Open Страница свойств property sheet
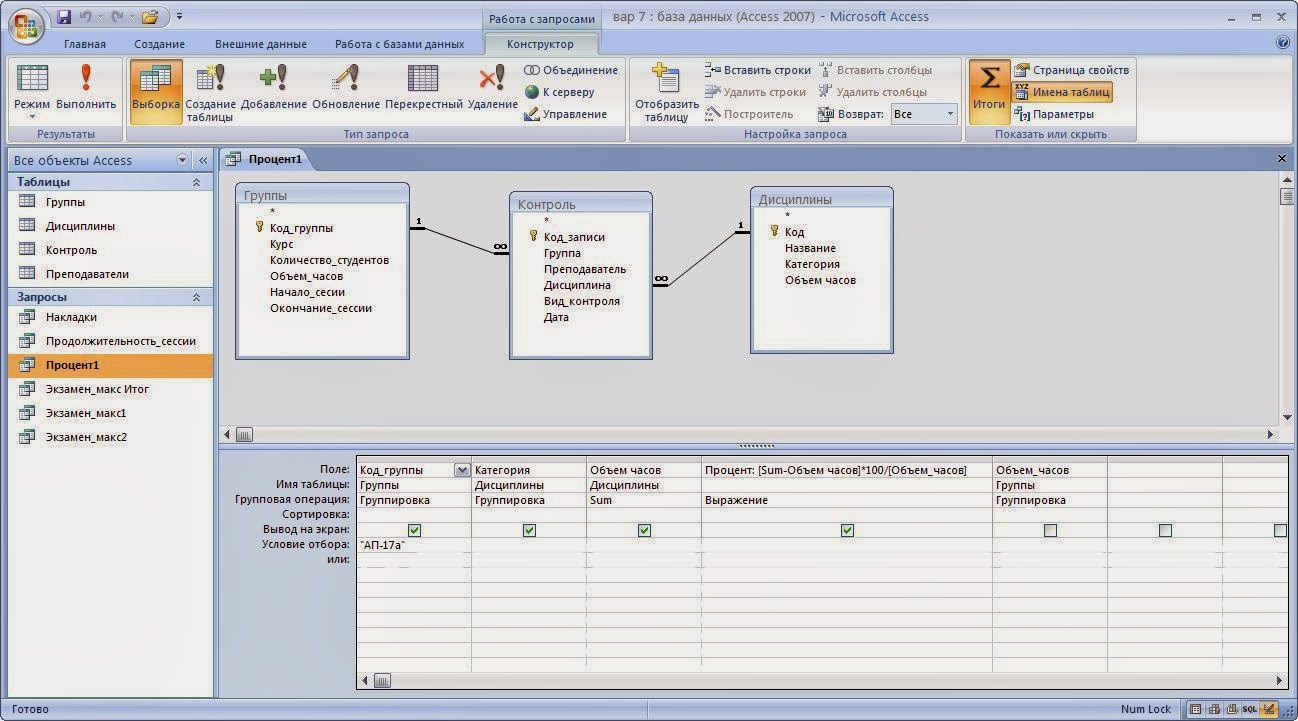The width and height of the screenshot is (1298, 721). click(x=1072, y=70)
